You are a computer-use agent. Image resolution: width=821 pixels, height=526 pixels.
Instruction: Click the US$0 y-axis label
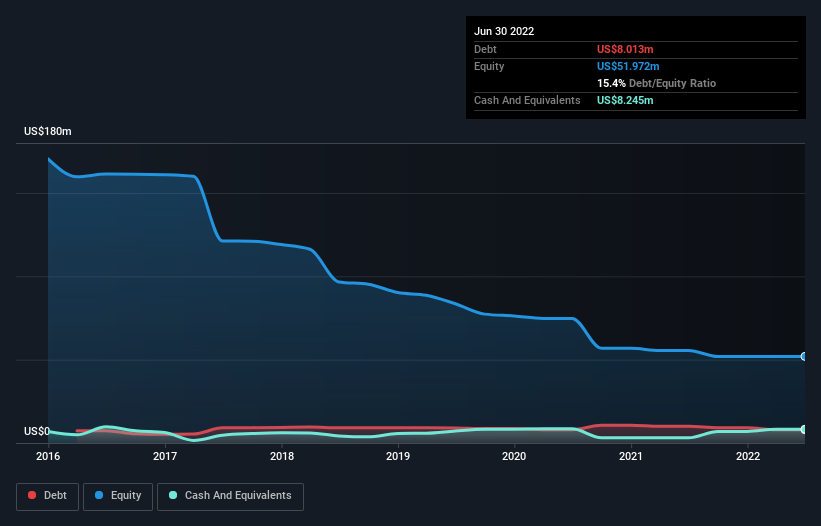tap(37, 431)
